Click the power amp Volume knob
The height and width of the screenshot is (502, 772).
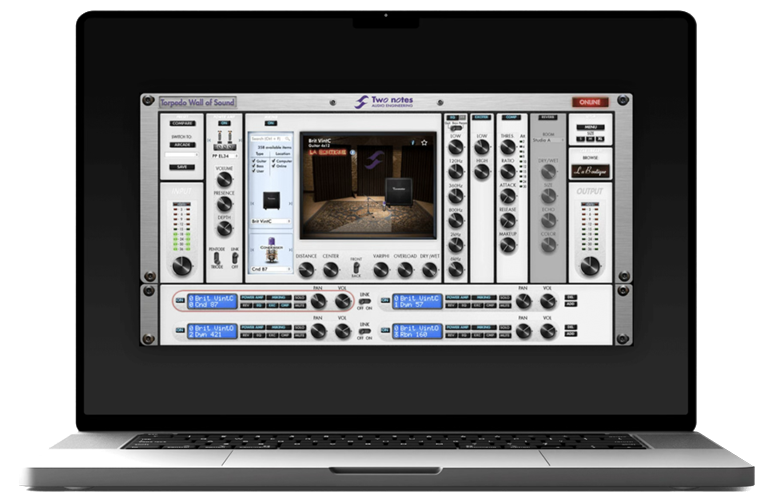(x=225, y=180)
